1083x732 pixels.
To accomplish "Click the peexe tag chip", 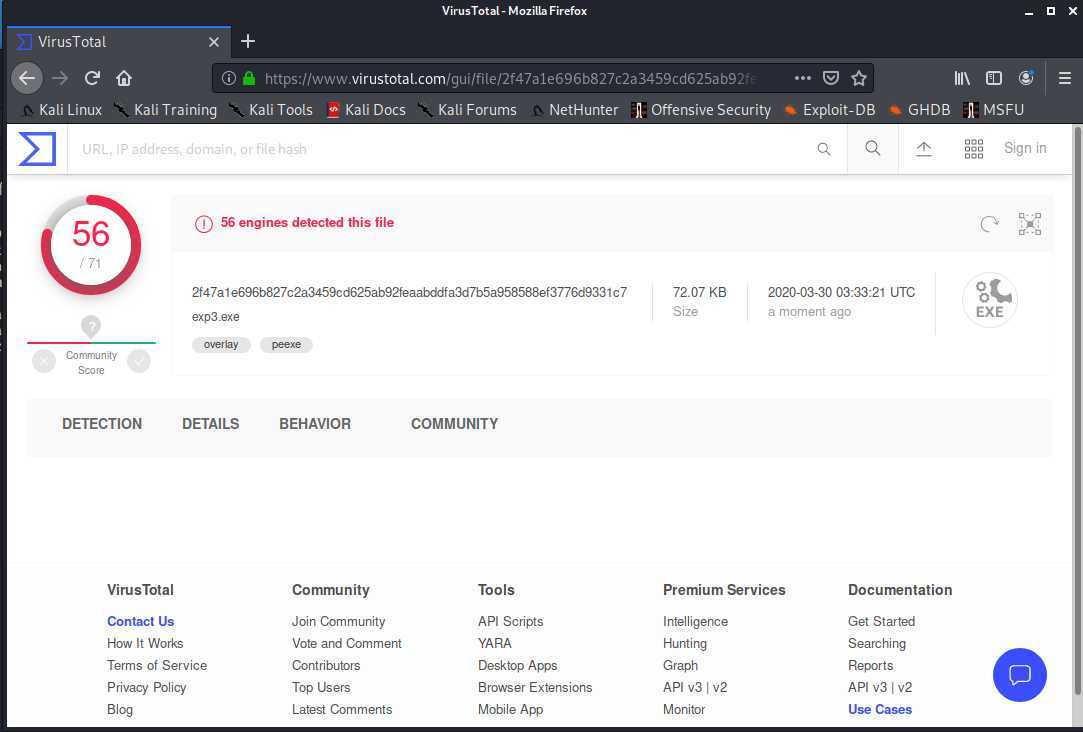I will [286, 345].
